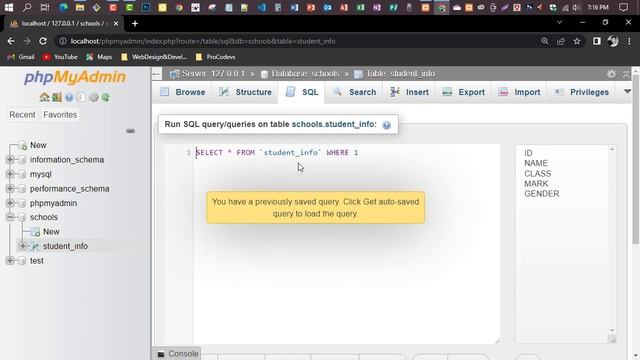Open Windows Start menu
This screenshot has width=640, height=360.
tap(9, 7)
